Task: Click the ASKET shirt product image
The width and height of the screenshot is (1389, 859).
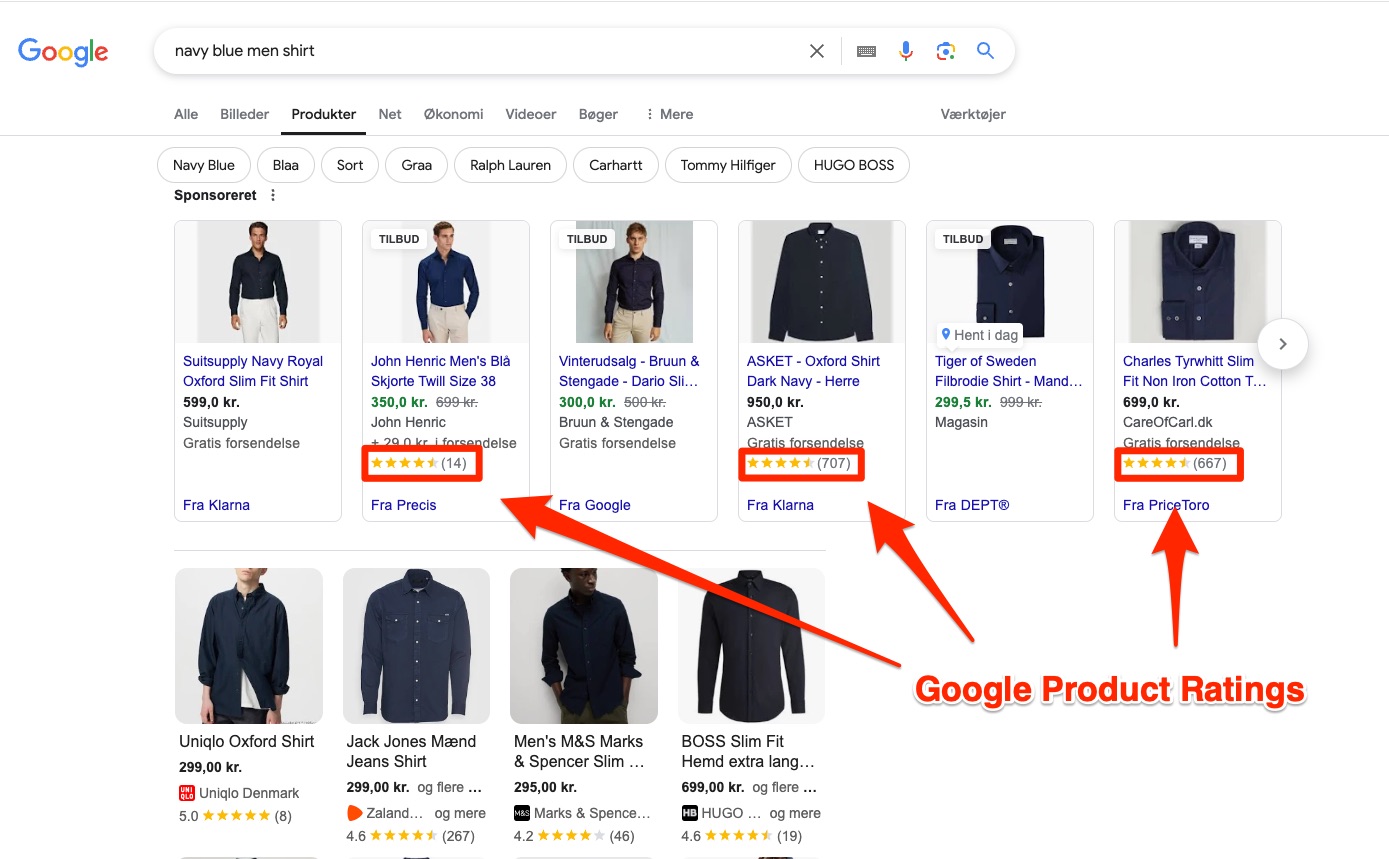Action: (x=822, y=282)
